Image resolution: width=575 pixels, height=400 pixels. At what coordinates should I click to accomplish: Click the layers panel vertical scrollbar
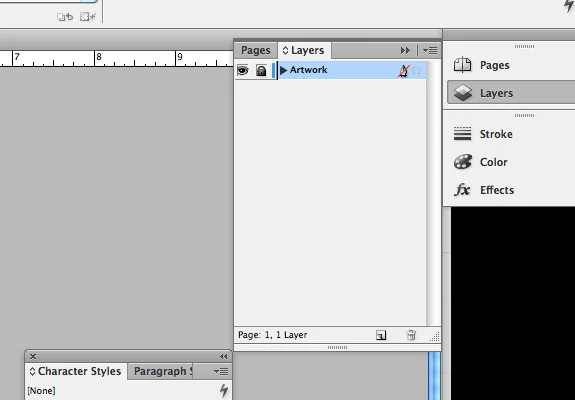coord(433,193)
